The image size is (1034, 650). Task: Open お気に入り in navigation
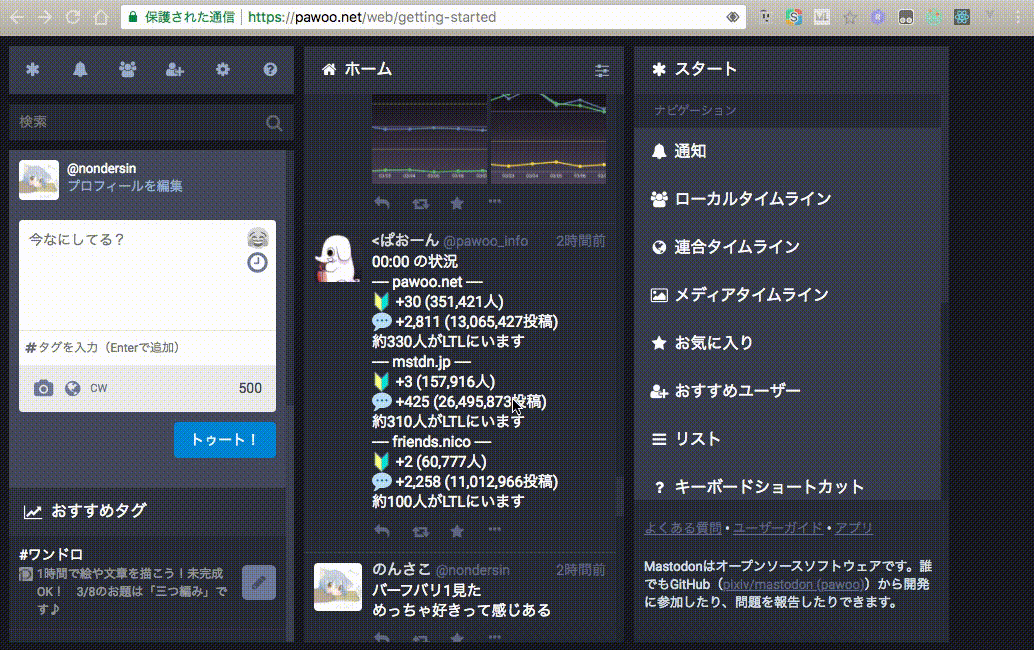coord(787,343)
